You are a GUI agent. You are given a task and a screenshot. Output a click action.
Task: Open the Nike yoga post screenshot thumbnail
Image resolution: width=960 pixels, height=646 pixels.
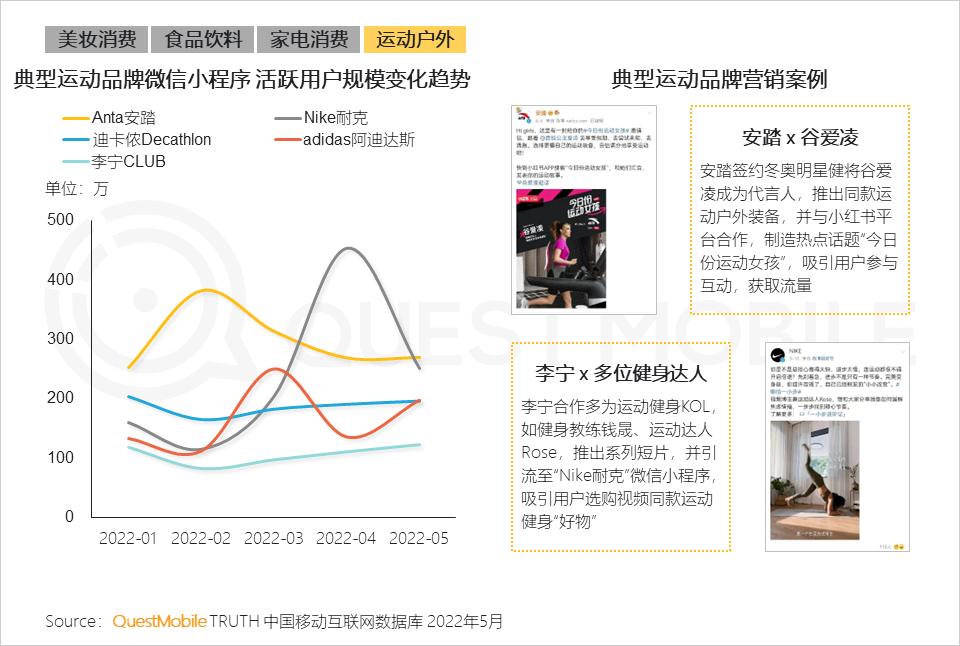837,447
